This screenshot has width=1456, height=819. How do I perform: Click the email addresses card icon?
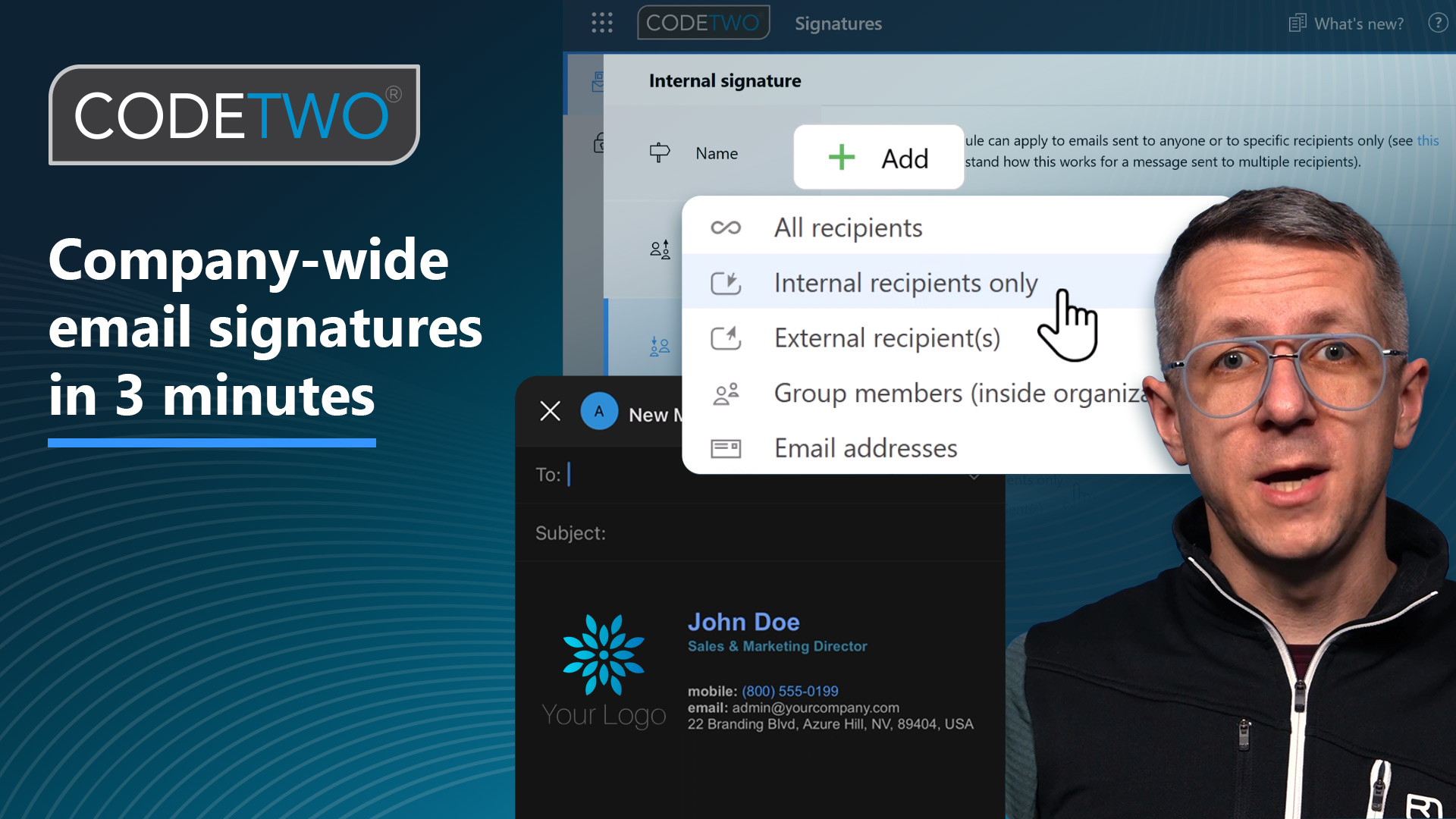coord(726,448)
